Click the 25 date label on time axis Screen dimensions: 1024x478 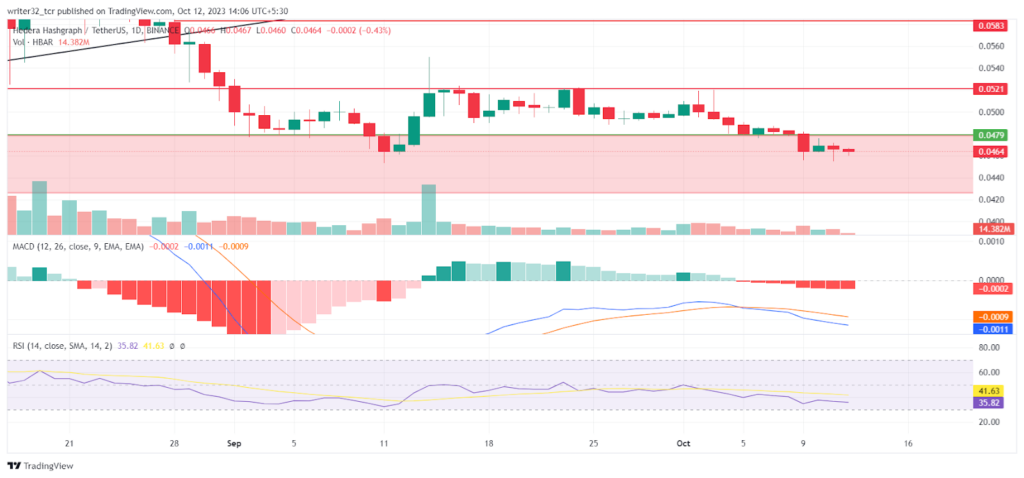(x=593, y=443)
